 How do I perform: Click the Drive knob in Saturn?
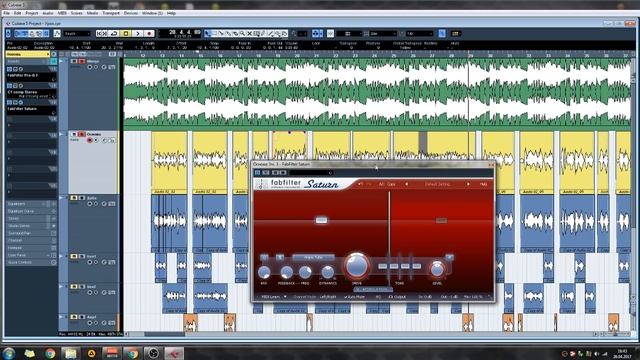point(356,266)
